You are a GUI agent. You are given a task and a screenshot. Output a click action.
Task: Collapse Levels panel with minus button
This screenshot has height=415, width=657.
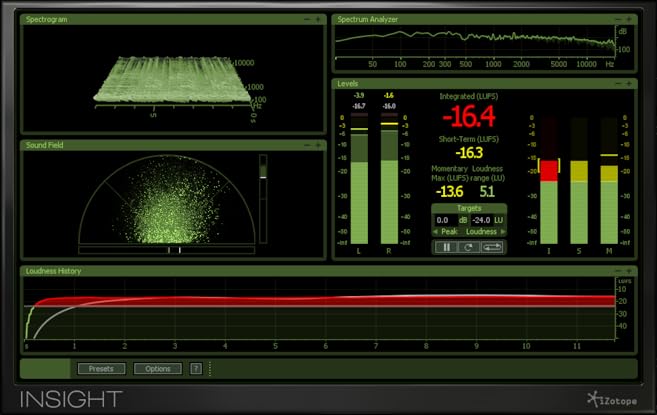click(618, 84)
